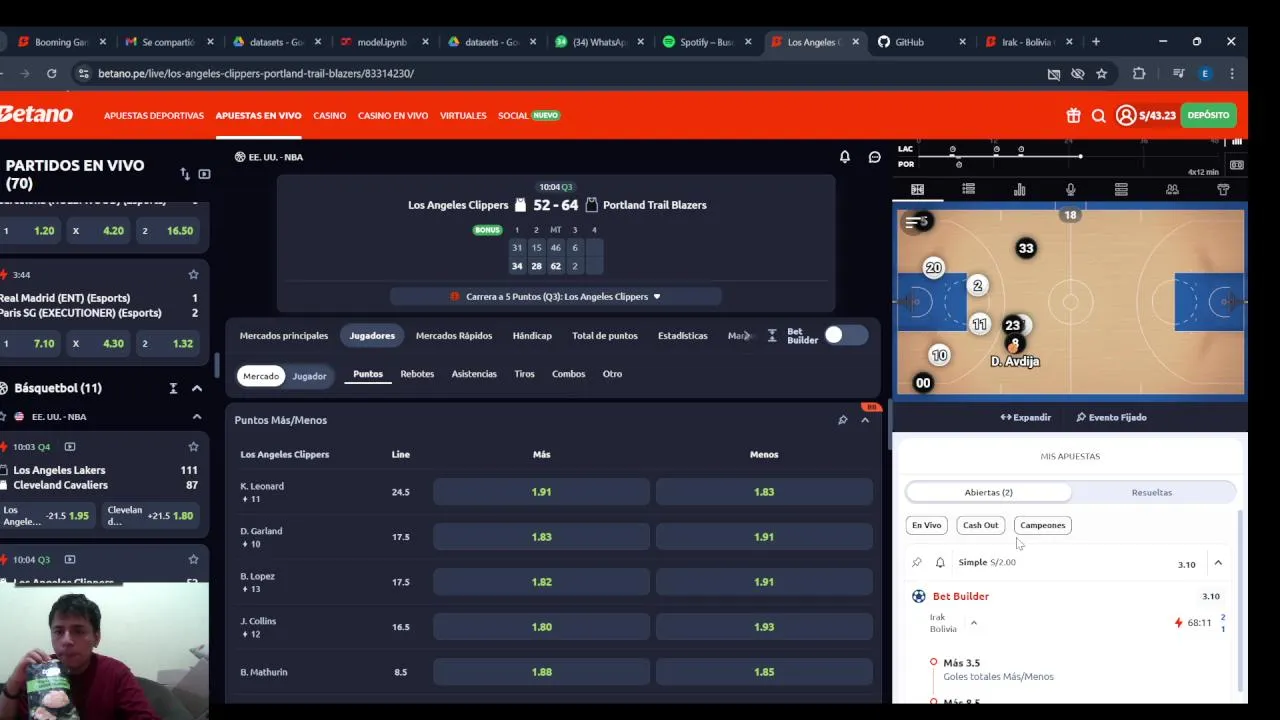Viewport: 1280px width, 720px height.
Task: Select the microphone commentary icon in tracker
Action: pos(1070,189)
